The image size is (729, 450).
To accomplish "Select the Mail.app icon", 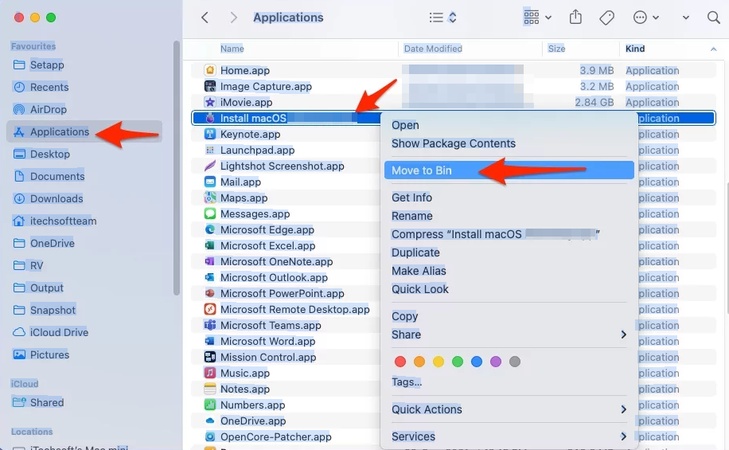I will pyautogui.click(x=210, y=182).
